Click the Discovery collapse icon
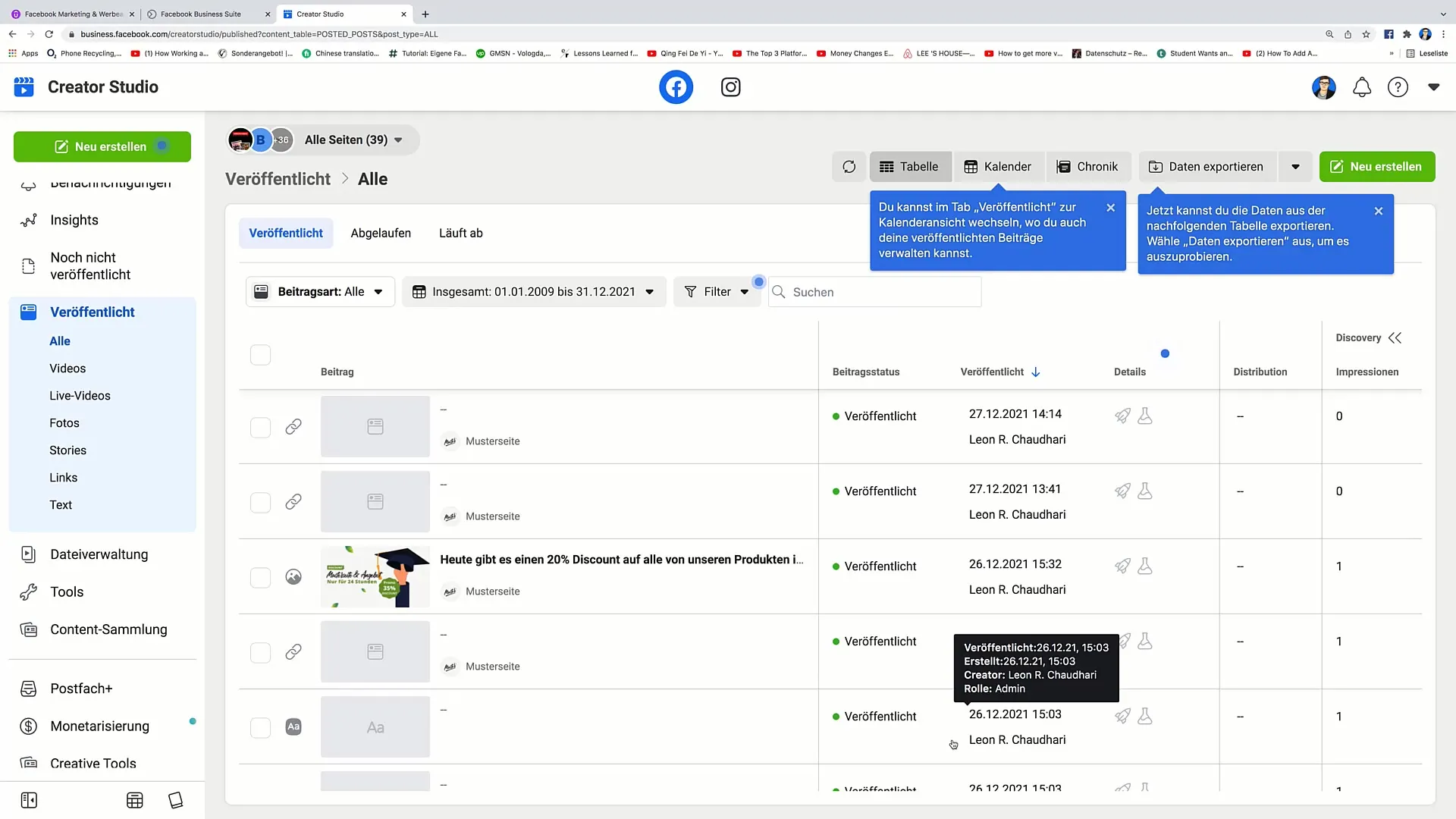Viewport: 1456px width, 819px height. [x=1397, y=338]
